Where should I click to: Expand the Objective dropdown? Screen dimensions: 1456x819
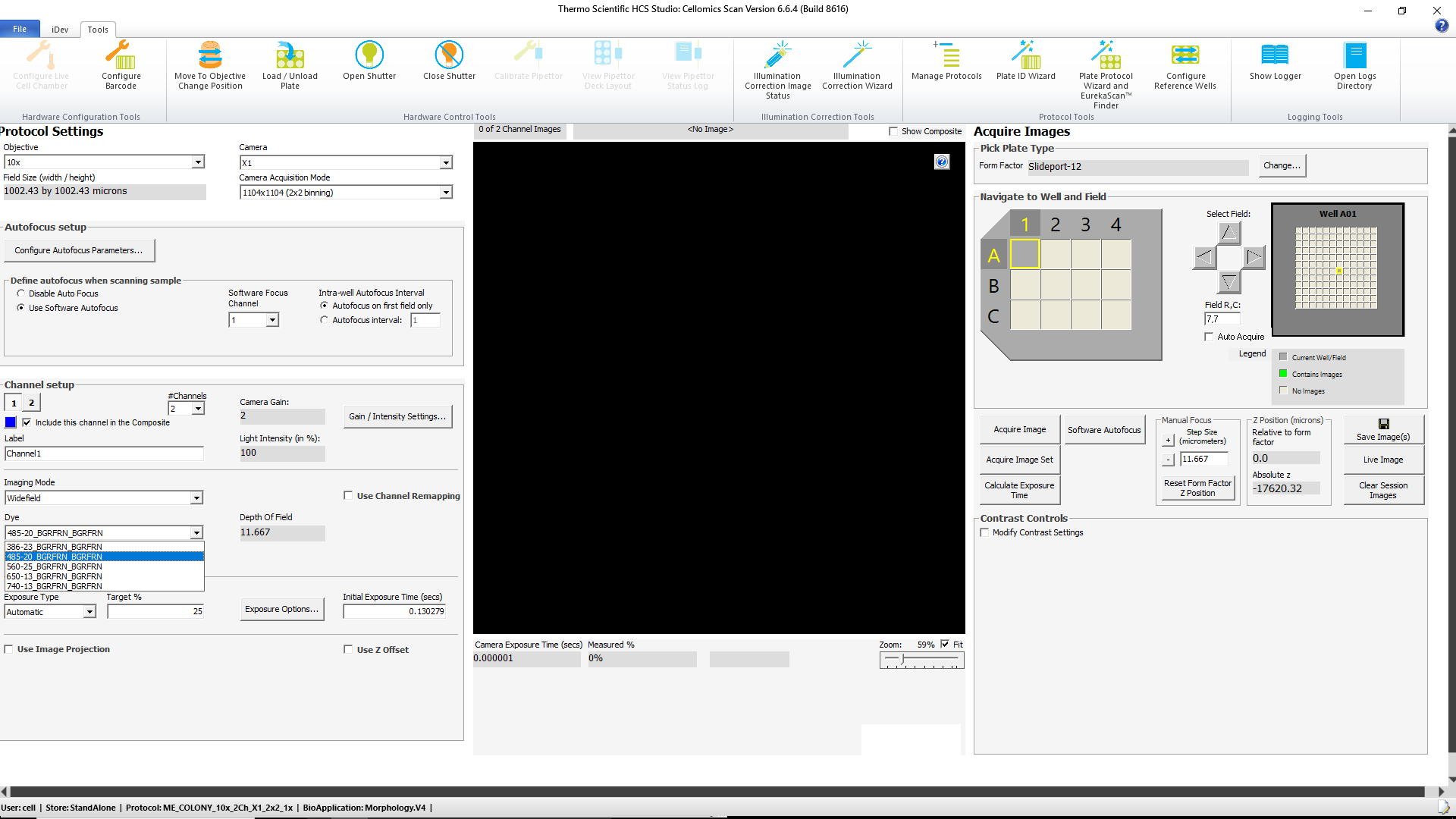pos(198,162)
